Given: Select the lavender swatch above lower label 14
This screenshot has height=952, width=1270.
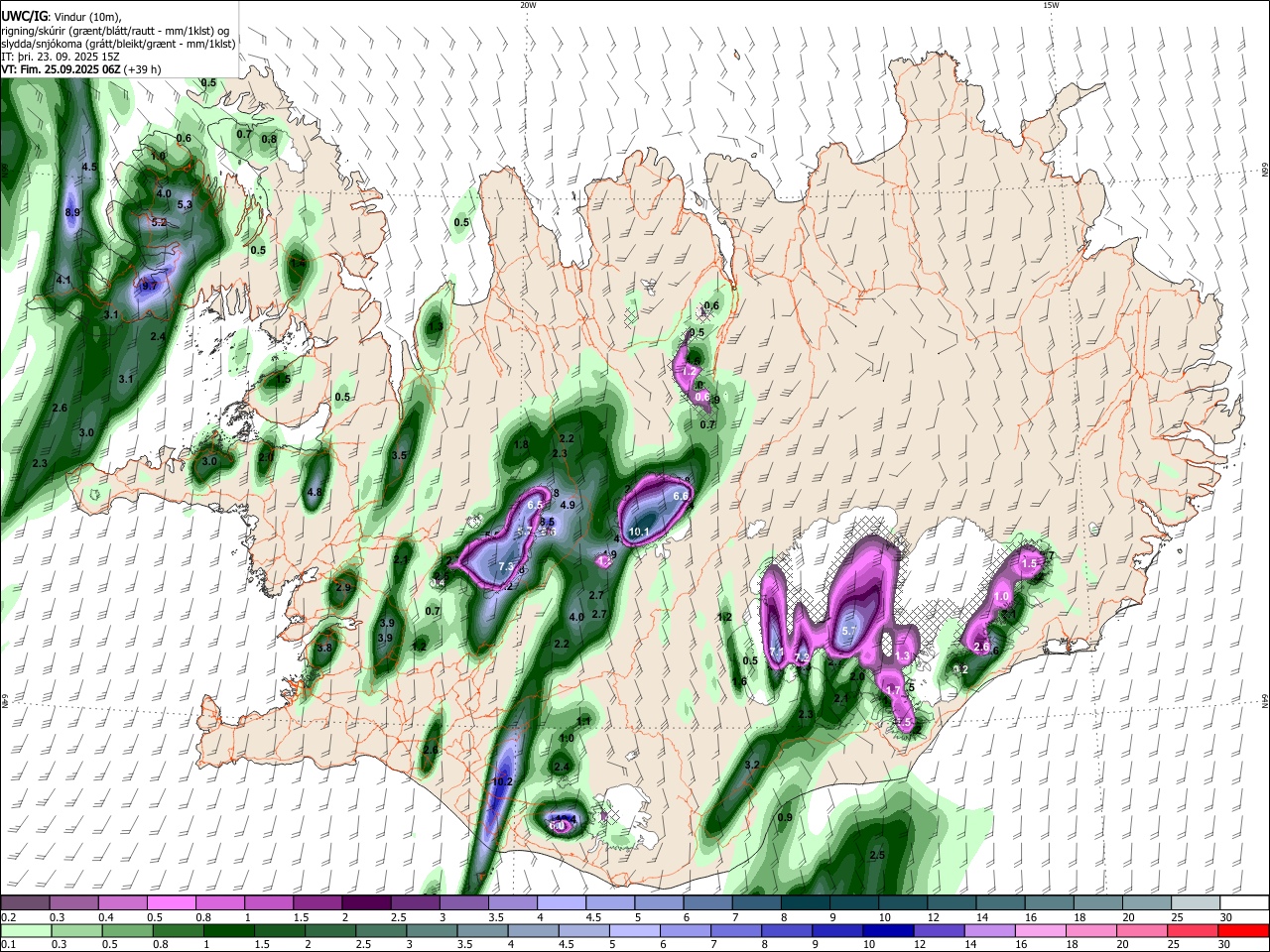Looking at the screenshot, I should [987, 930].
